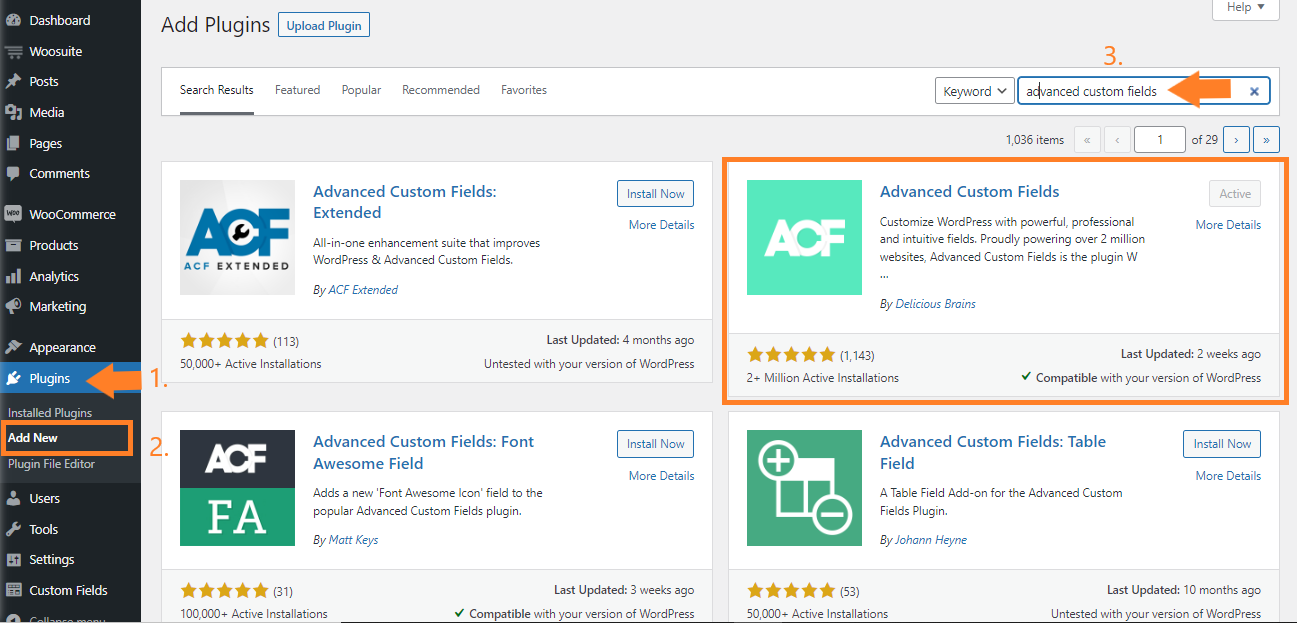This screenshot has height=623, width=1297.
Task: Click the Pages sidebar icon
Action: pyautogui.click(x=14, y=143)
